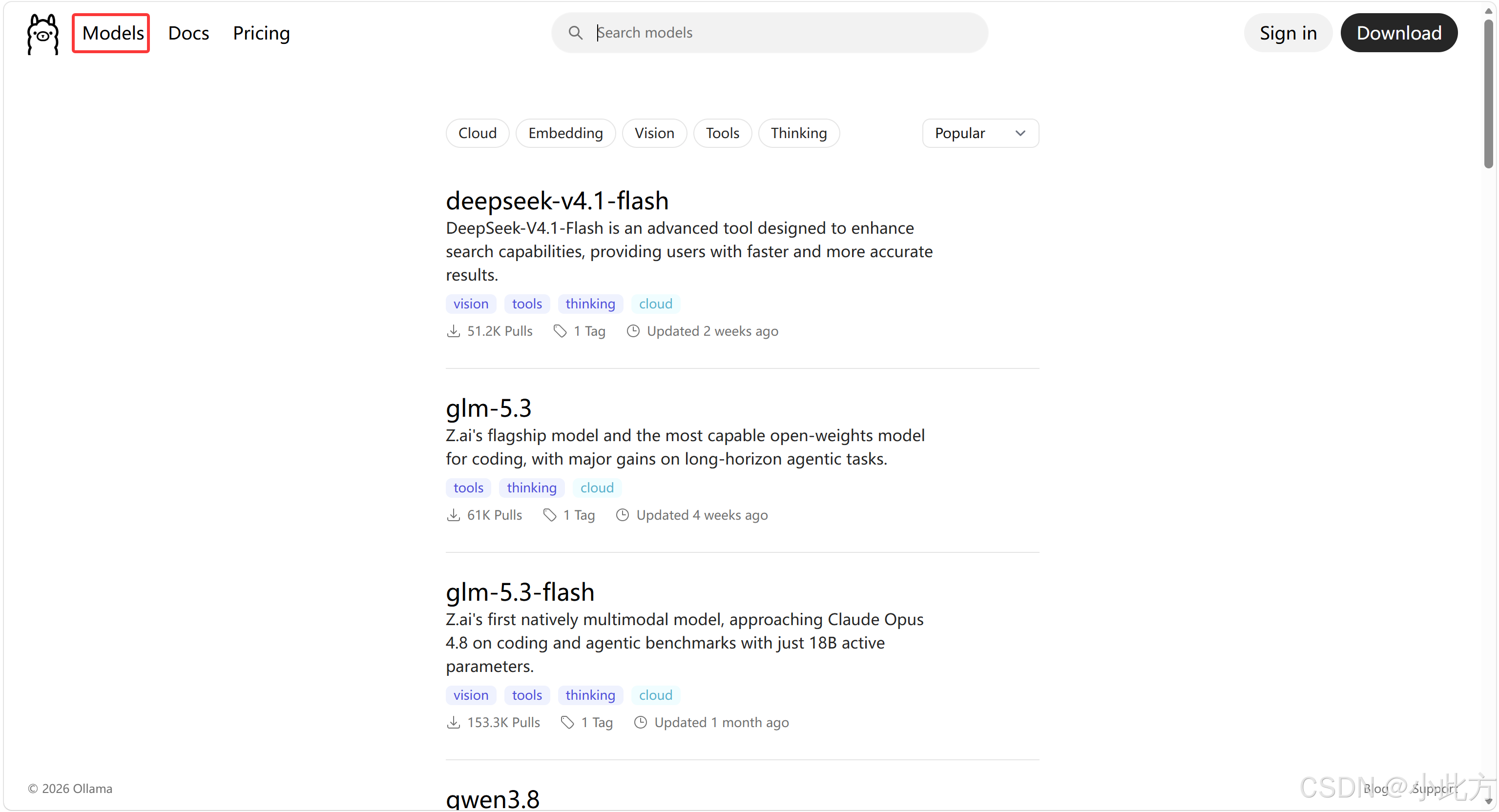This screenshot has width=1499, height=812.
Task: Click the Sign in button
Action: pyautogui.click(x=1289, y=33)
